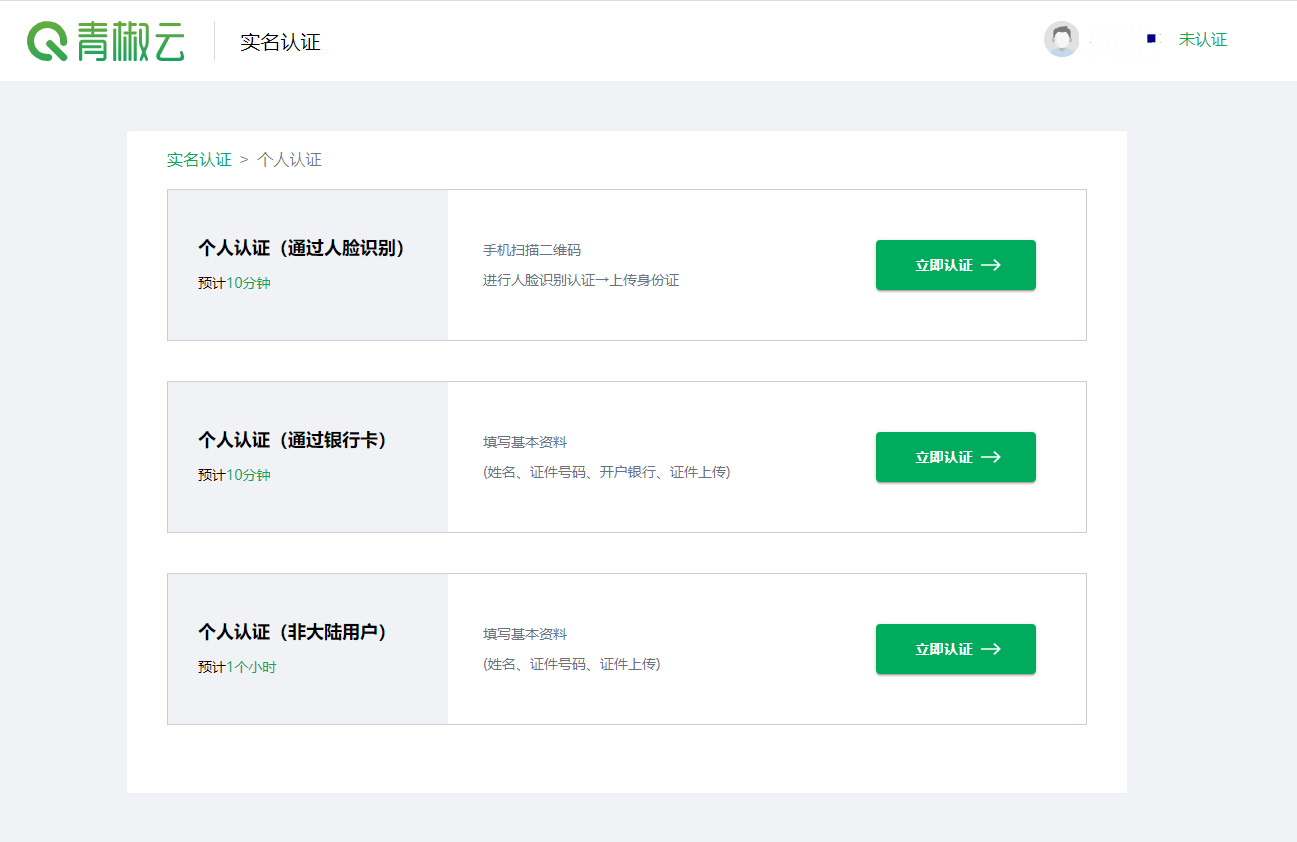This screenshot has width=1297, height=842.
Task: Click 立即认证 for bank card verification
Action: [955, 456]
